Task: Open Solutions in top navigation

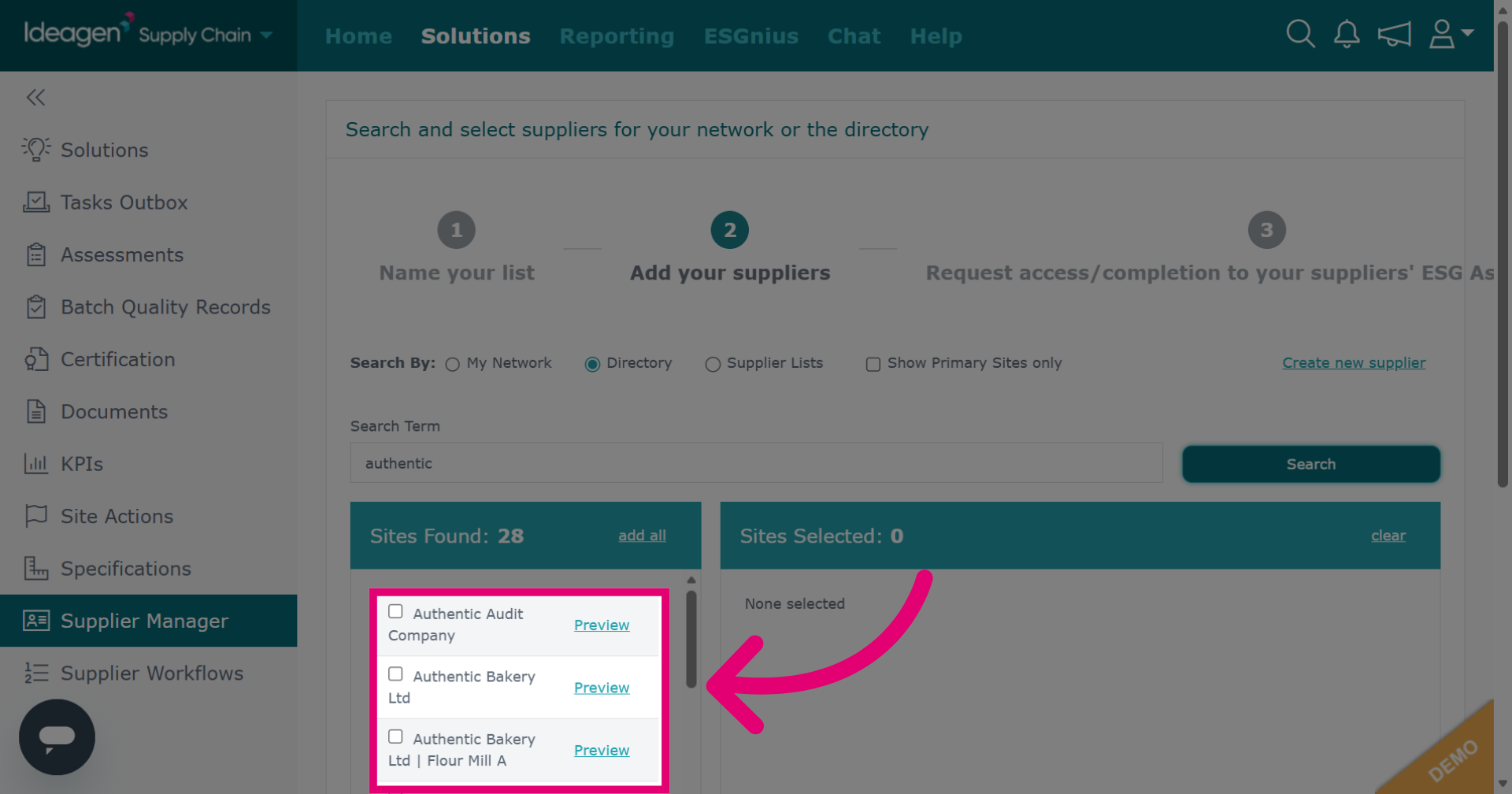Action: [476, 36]
